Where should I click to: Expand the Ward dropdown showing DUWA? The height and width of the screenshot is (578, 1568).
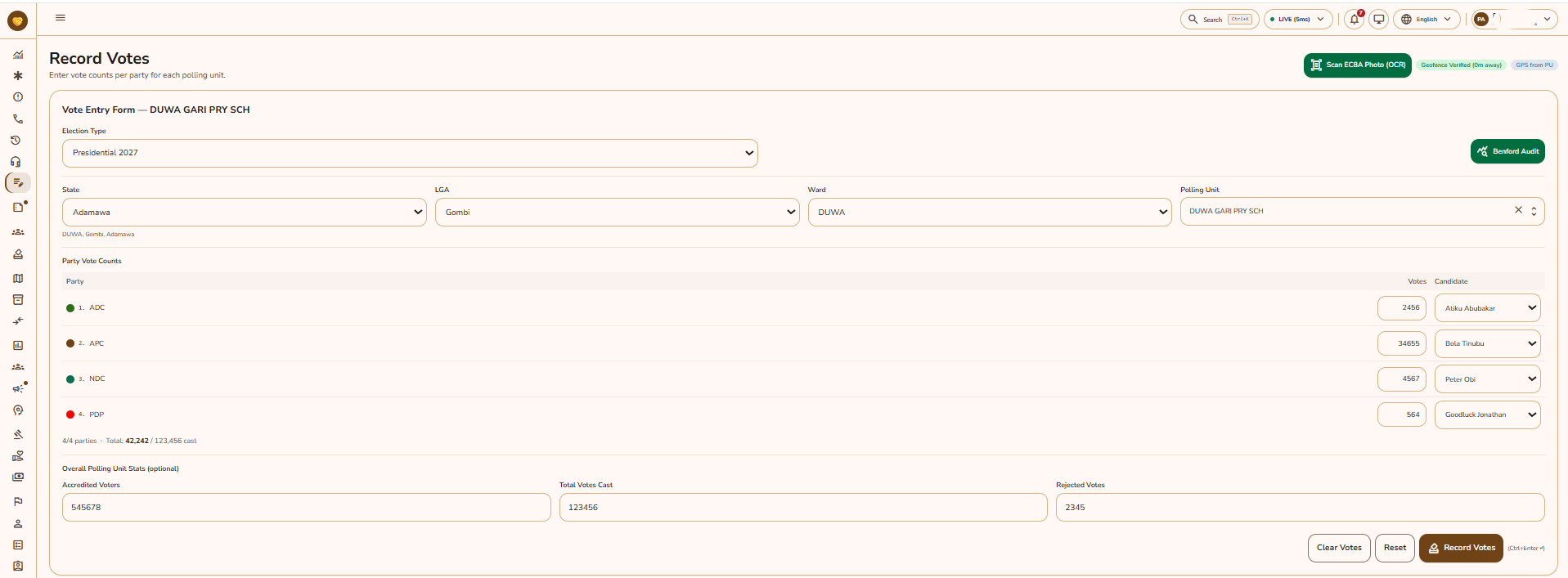click(990, 213)
